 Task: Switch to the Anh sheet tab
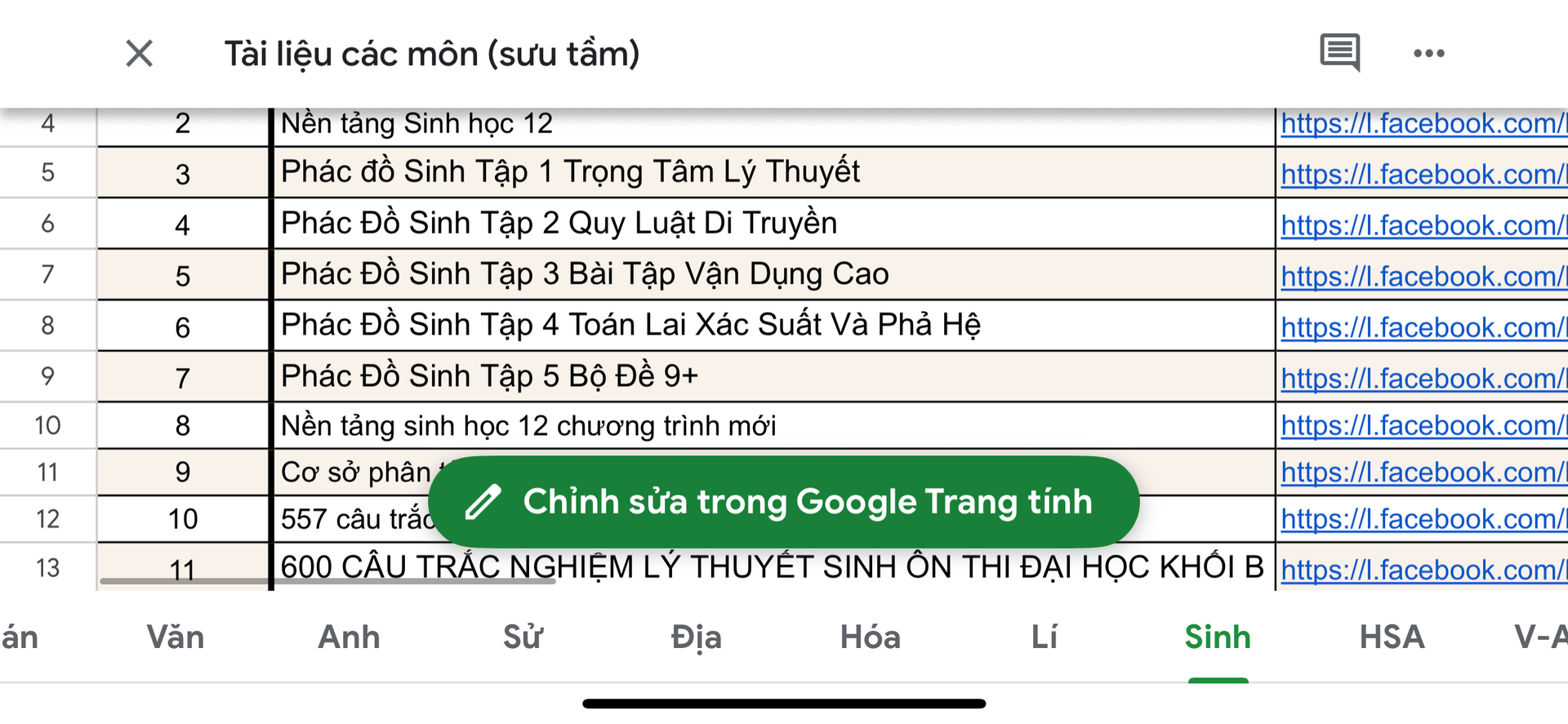click(x=349, y=637)
